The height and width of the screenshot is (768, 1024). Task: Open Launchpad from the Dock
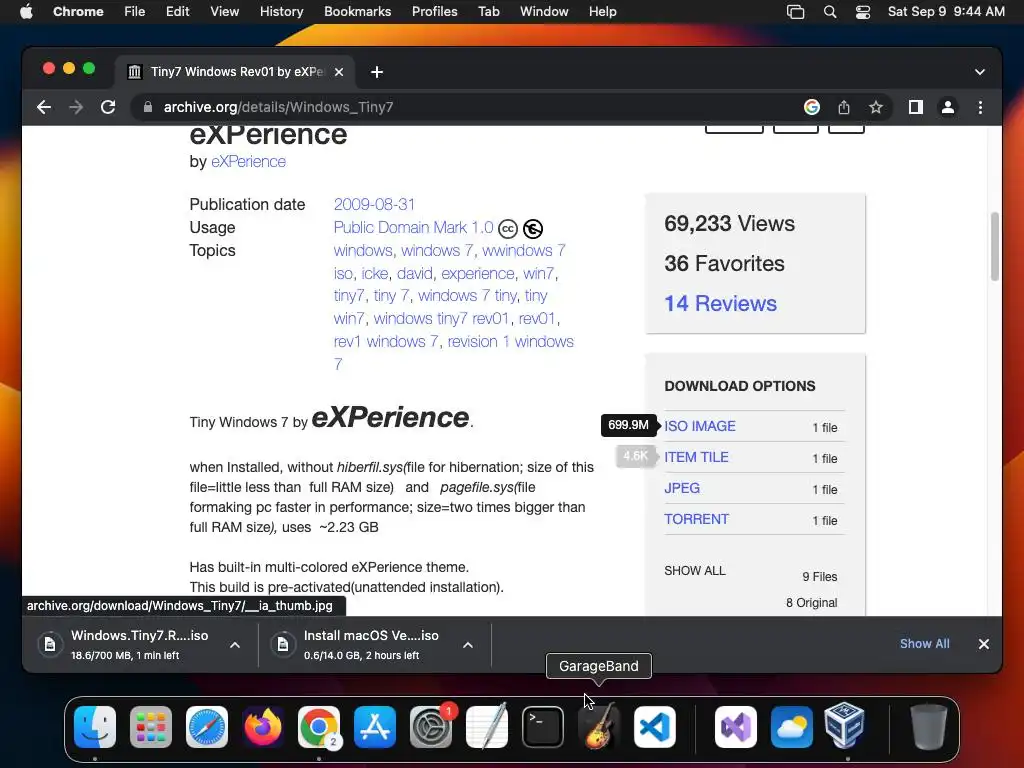point(151,727)
